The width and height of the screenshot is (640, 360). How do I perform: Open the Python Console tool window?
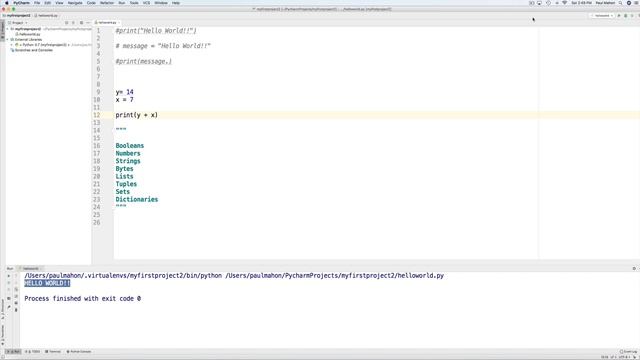[x=79, y=351]
